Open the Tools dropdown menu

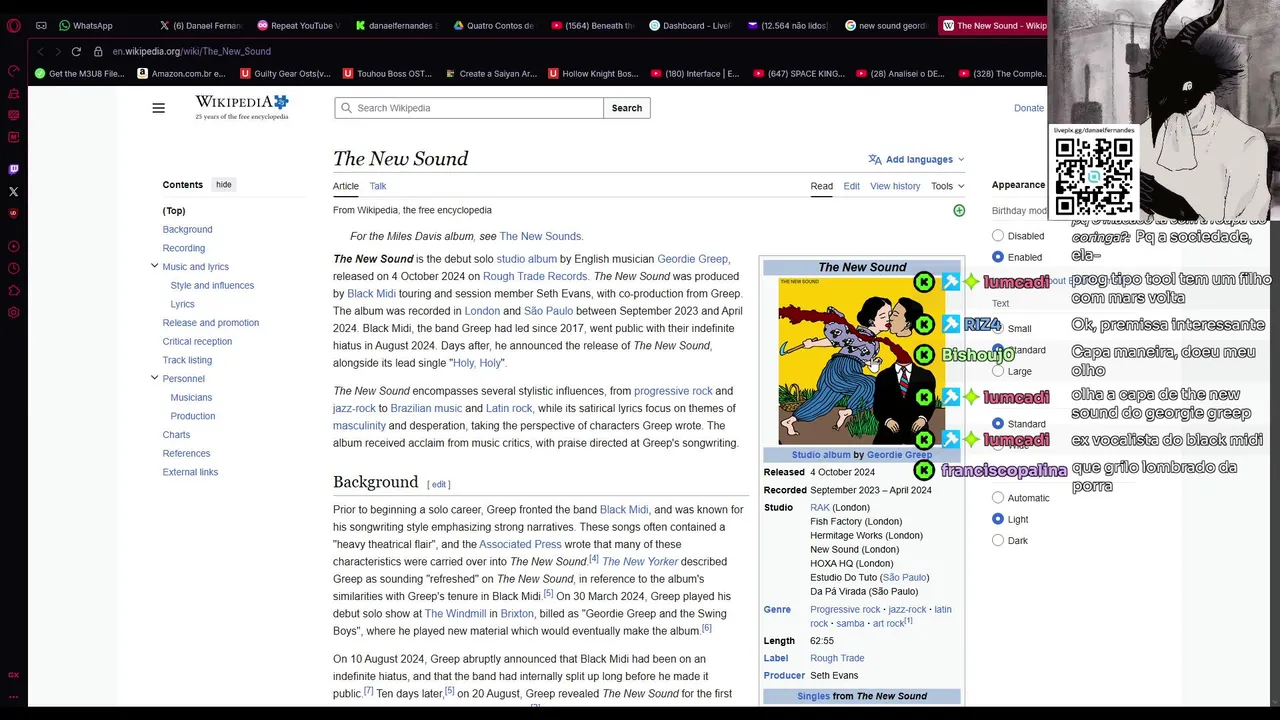click(947, 186)
